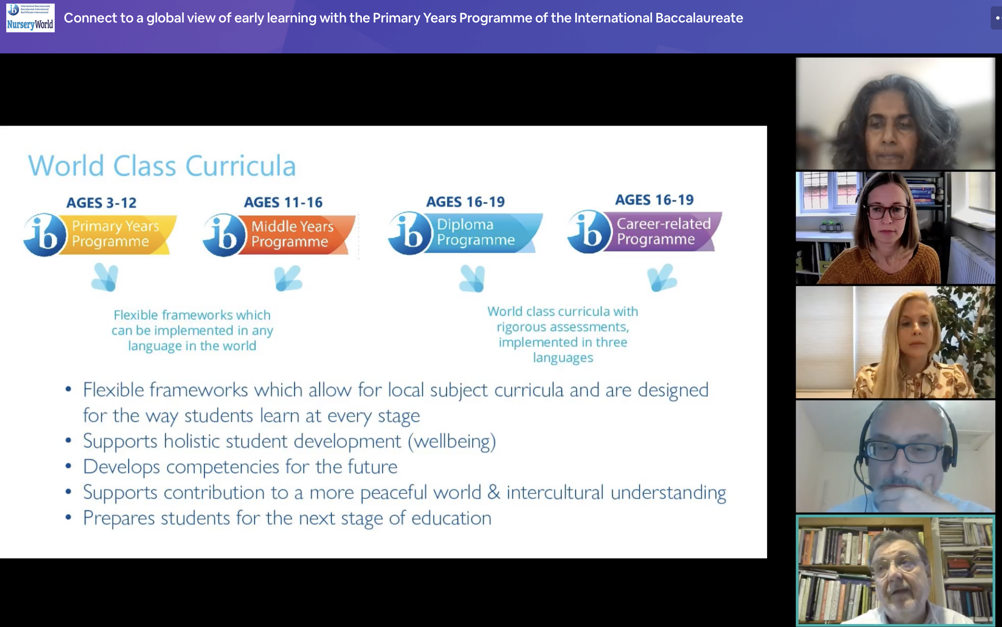The height and width of the screenshot is (627, 1002).
Task: Click the AGES 16-19 label above Diploma Programme
Action: point(465,201)
